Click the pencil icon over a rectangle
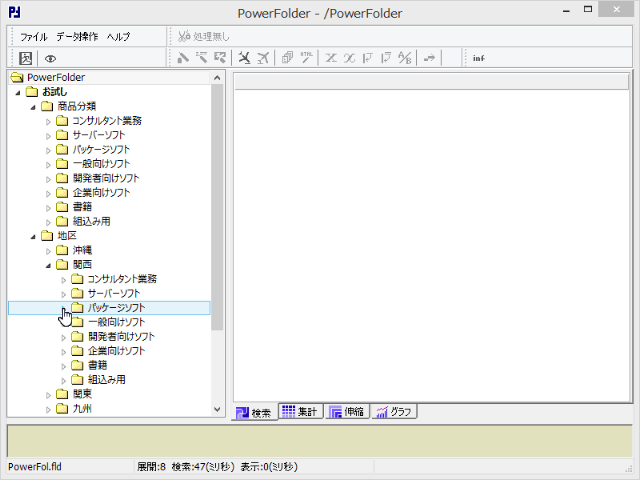The image size is (640, 480). pos(220,58)
